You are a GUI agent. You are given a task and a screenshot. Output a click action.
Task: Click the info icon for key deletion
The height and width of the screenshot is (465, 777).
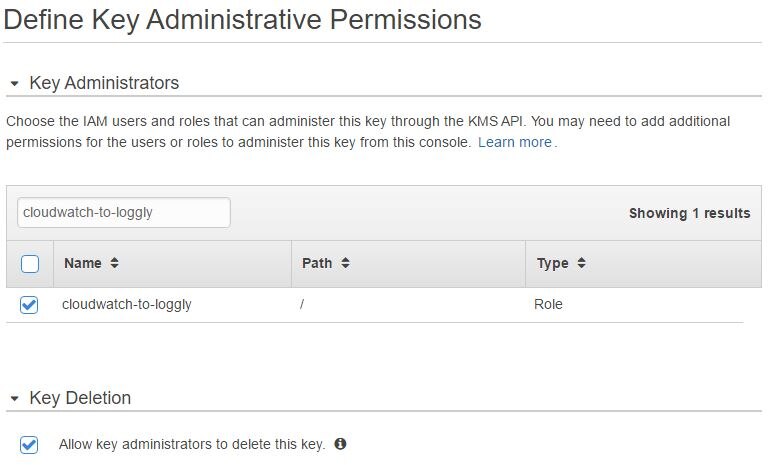pyautogui.click(x=340, y=444)
